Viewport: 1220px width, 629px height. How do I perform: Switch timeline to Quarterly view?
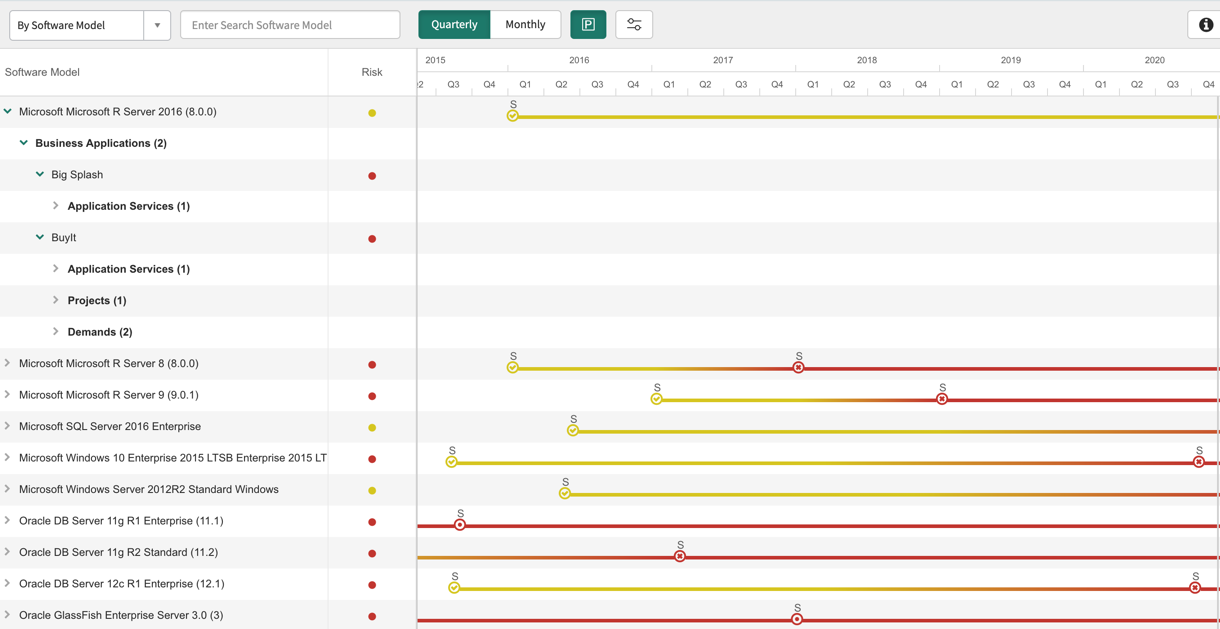point(454,25)
